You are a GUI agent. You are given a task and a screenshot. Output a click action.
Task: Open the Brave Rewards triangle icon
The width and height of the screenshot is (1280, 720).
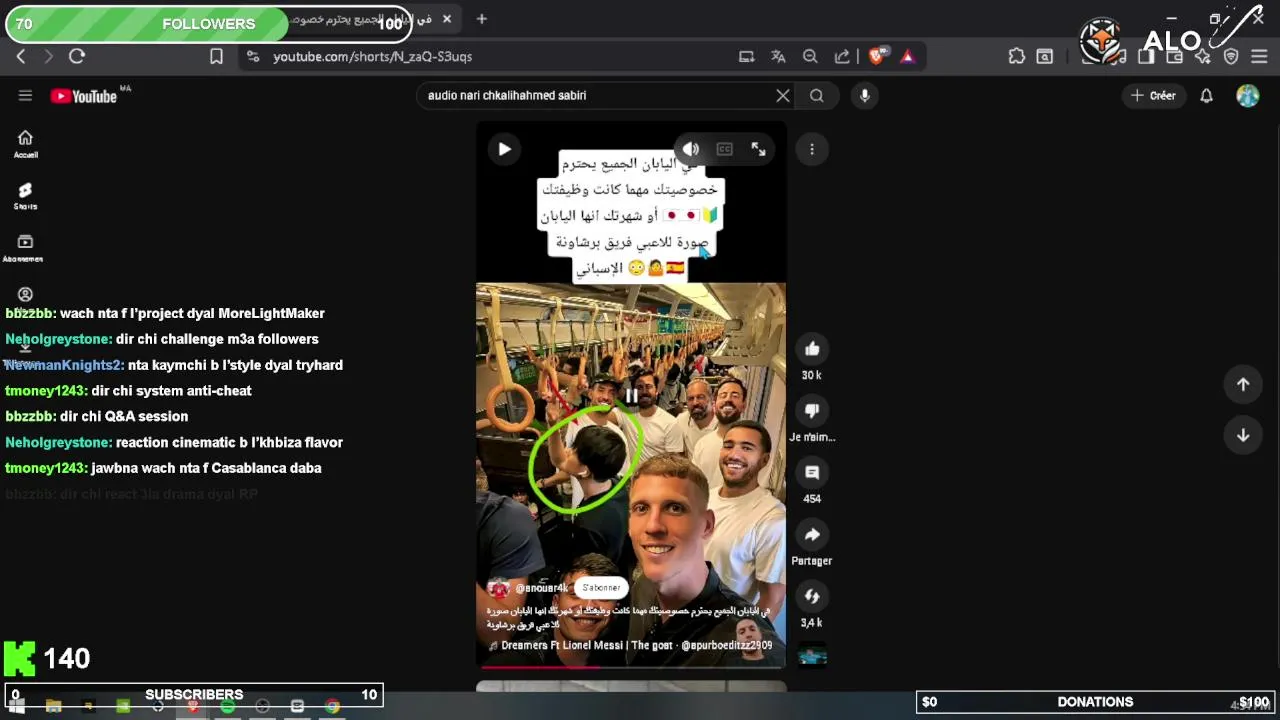(907, 57)
